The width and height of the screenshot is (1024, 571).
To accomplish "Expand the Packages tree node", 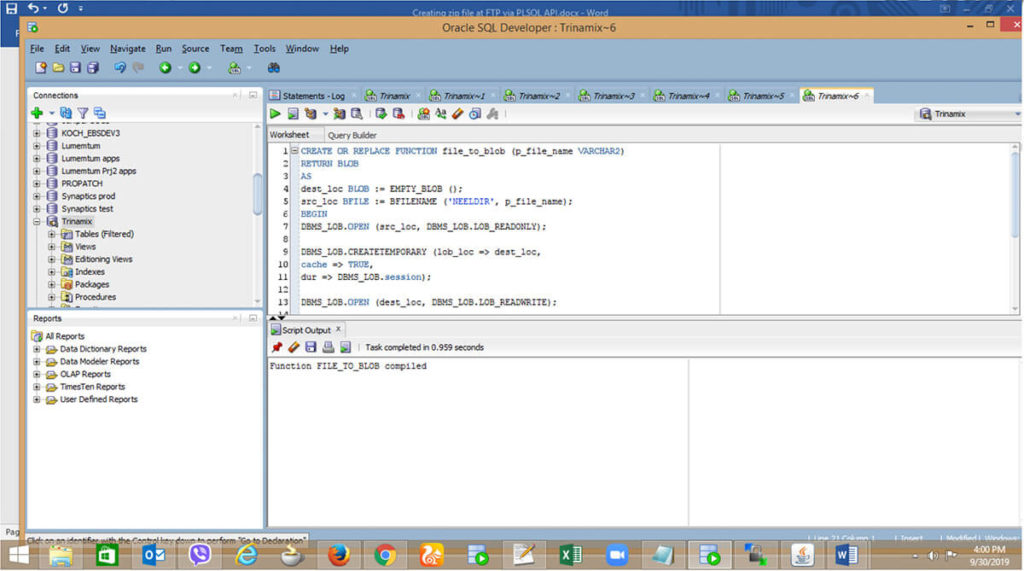I will pos(52,284).
